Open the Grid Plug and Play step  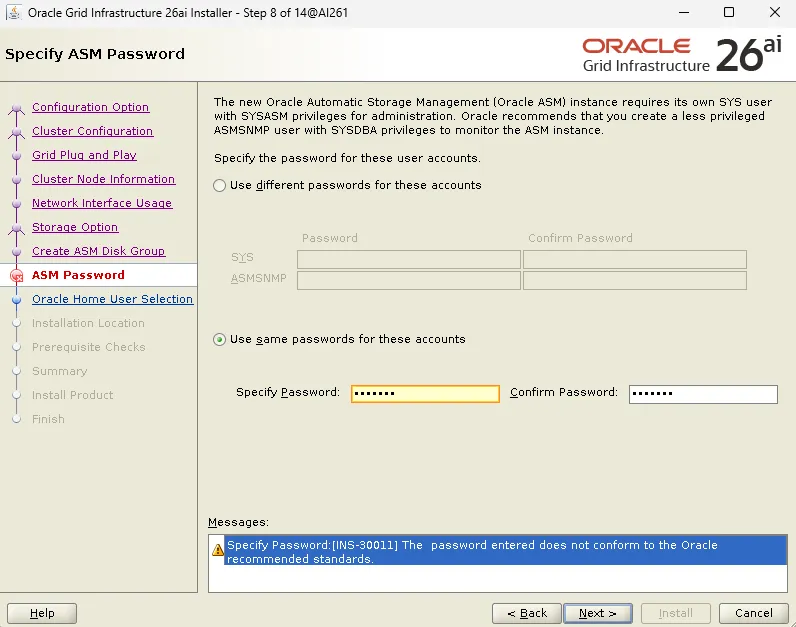(x=84, y=155)
